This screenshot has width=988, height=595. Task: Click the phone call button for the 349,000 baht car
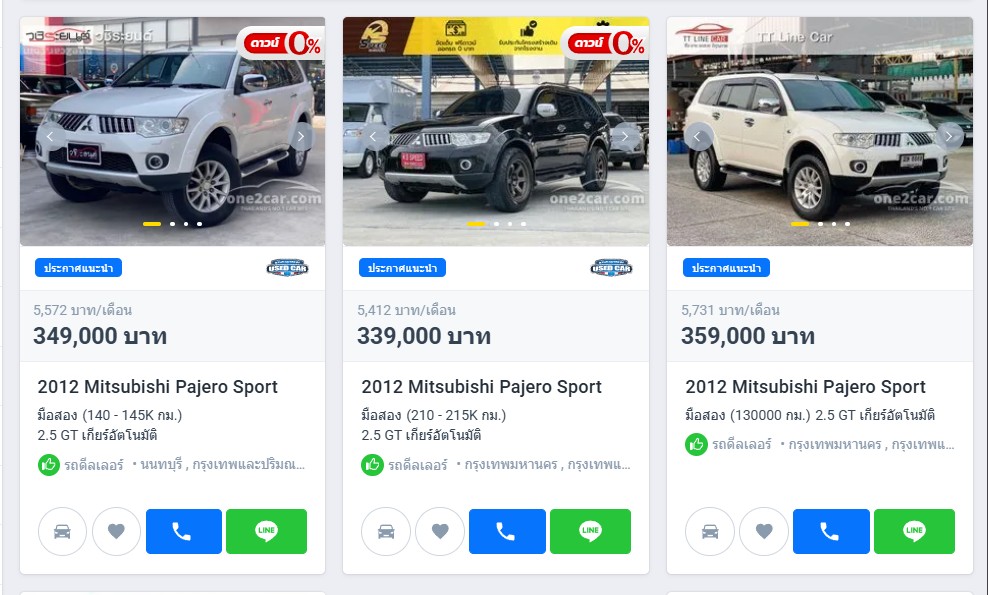click(183, 531)
